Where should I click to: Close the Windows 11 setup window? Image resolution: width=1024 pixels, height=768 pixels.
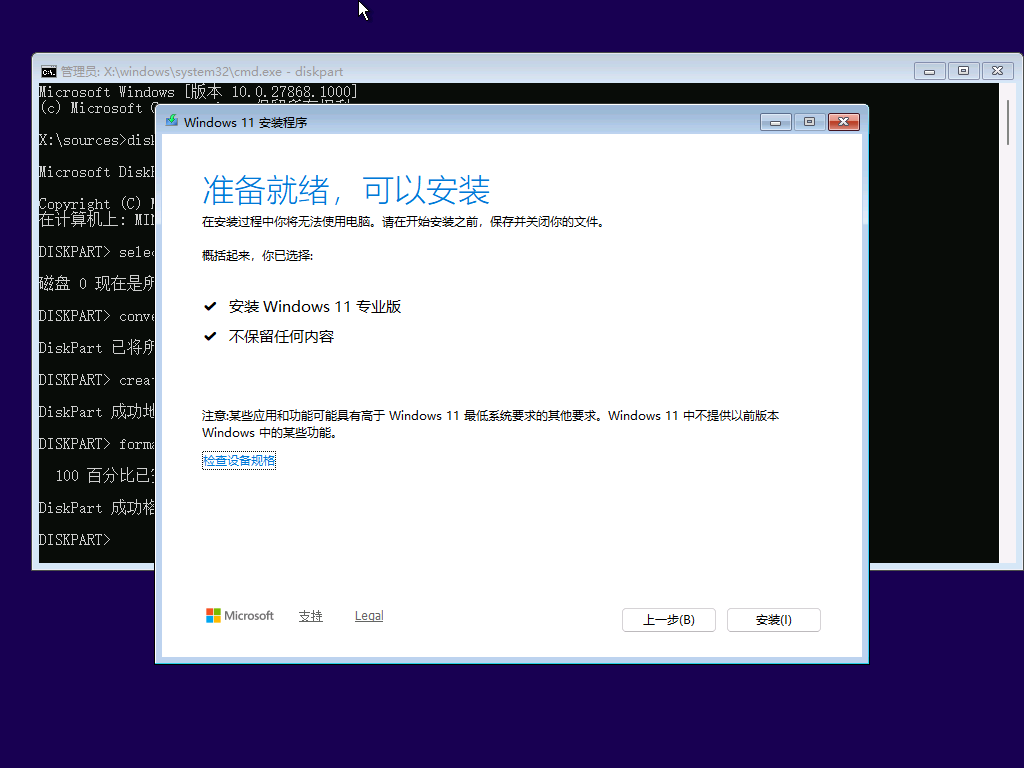tap(844, 122)
